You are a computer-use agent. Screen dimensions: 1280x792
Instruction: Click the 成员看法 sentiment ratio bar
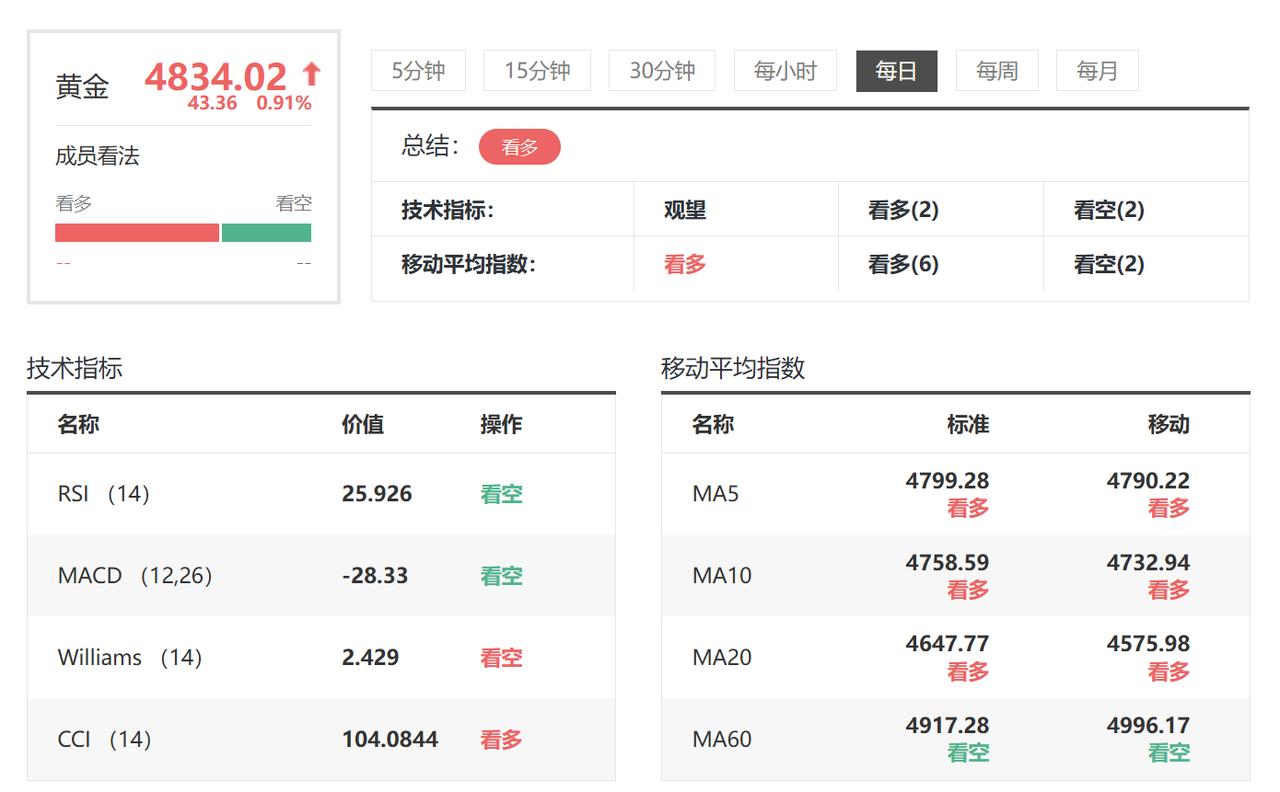tap(183, 232)
